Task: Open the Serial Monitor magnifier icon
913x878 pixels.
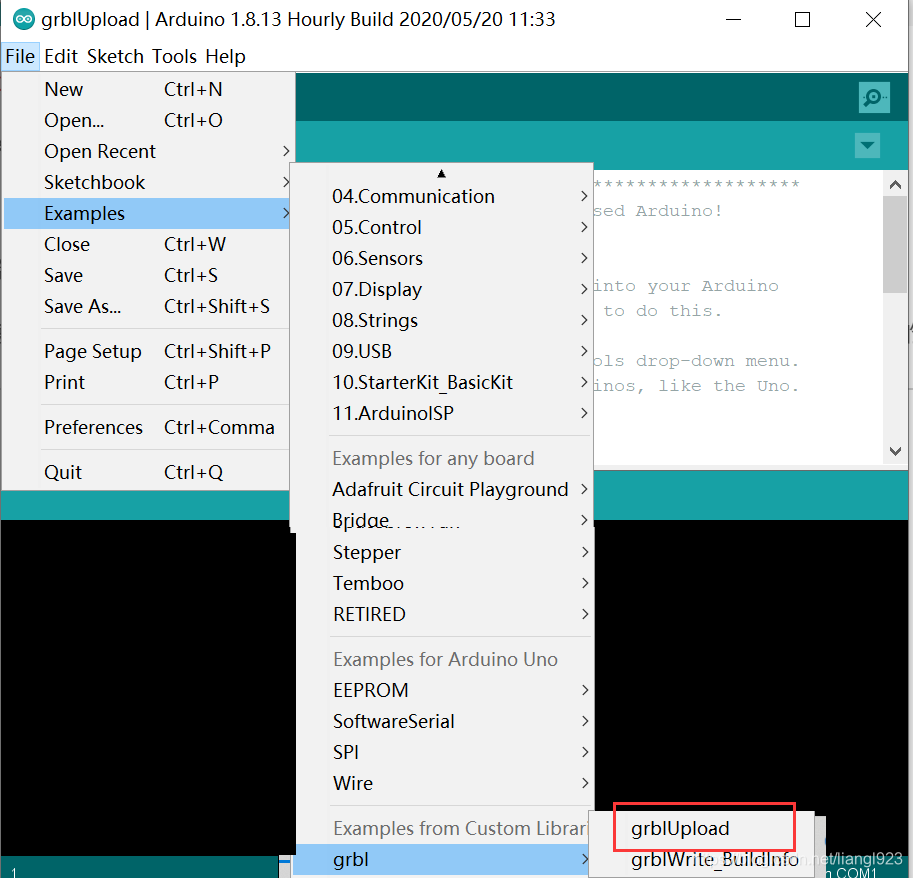Action: click(873, 97)
